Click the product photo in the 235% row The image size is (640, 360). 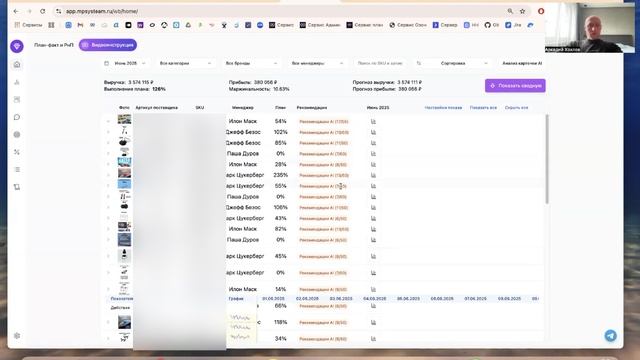124,173
